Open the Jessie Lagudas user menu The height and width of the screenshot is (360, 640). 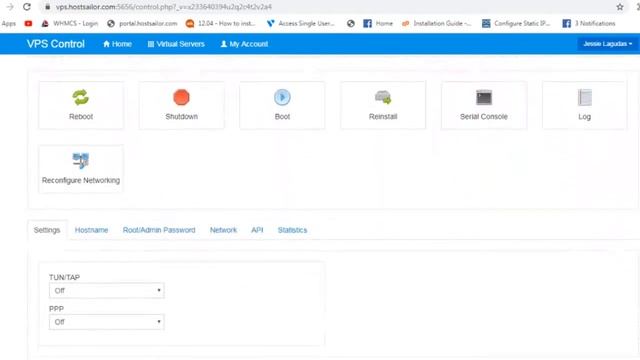point(607,44)
